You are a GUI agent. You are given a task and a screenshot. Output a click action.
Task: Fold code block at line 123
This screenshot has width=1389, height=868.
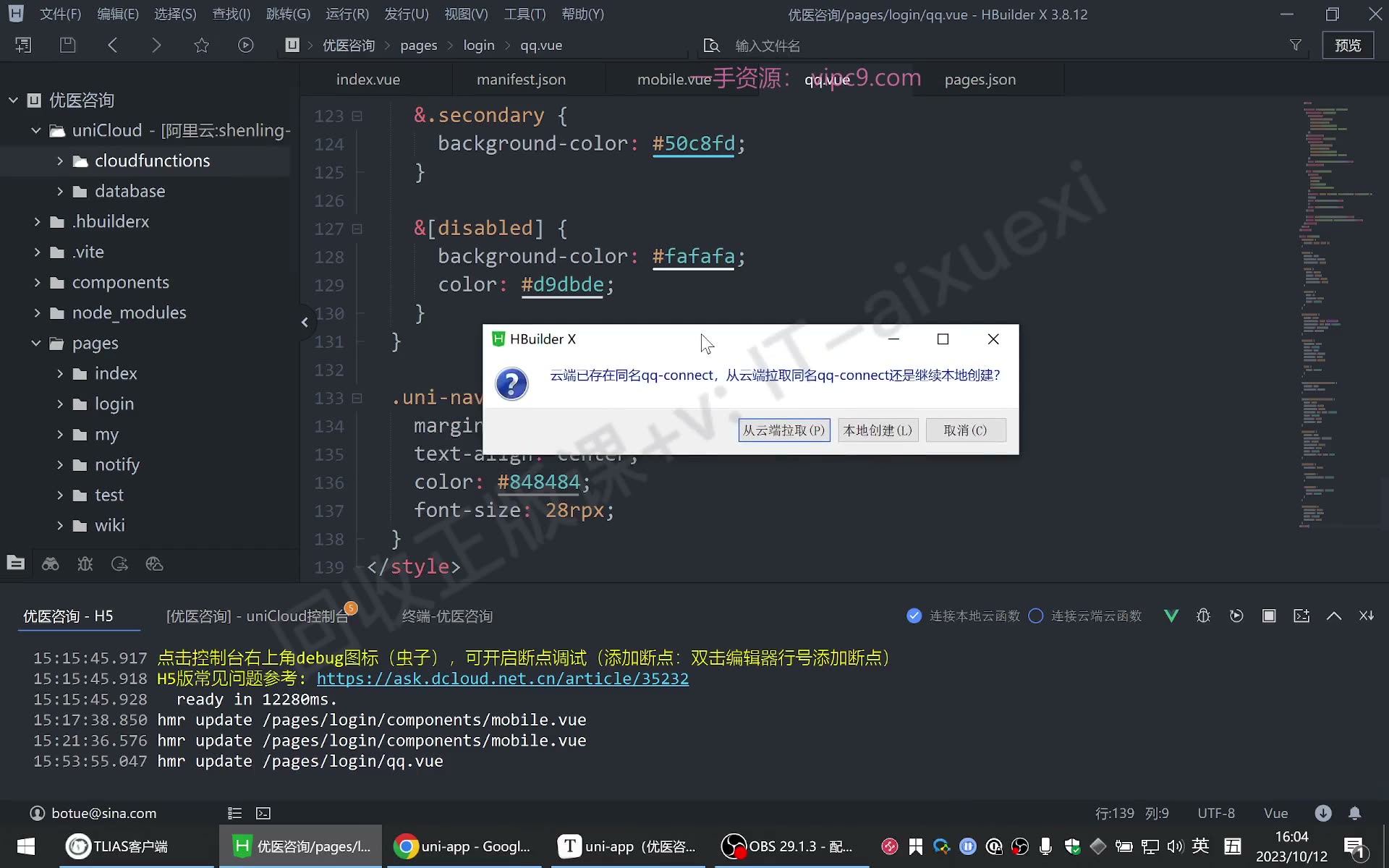pyautogui.click(x=357, y=116)
